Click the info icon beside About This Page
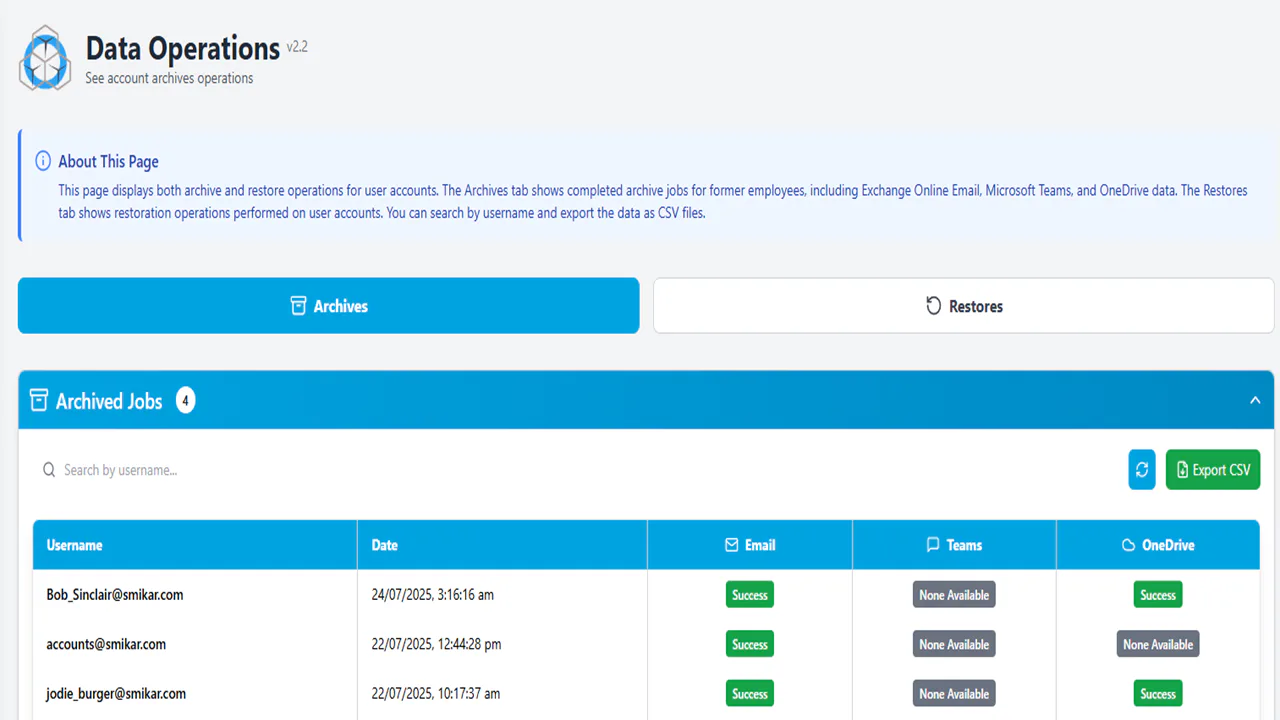1280x720 pixels. pos(43,161)
